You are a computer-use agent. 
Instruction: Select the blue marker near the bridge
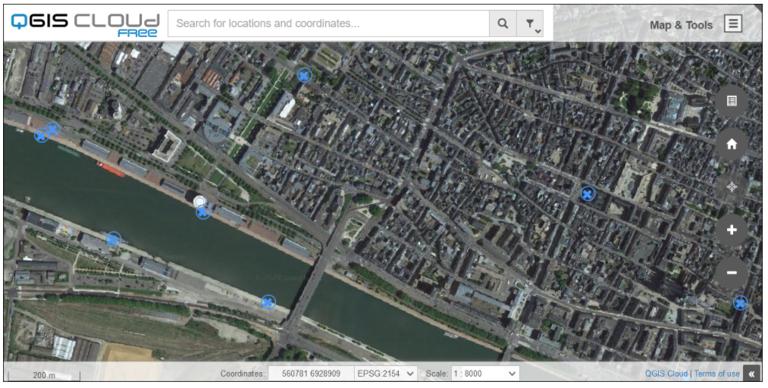click(x=267, y=302)
